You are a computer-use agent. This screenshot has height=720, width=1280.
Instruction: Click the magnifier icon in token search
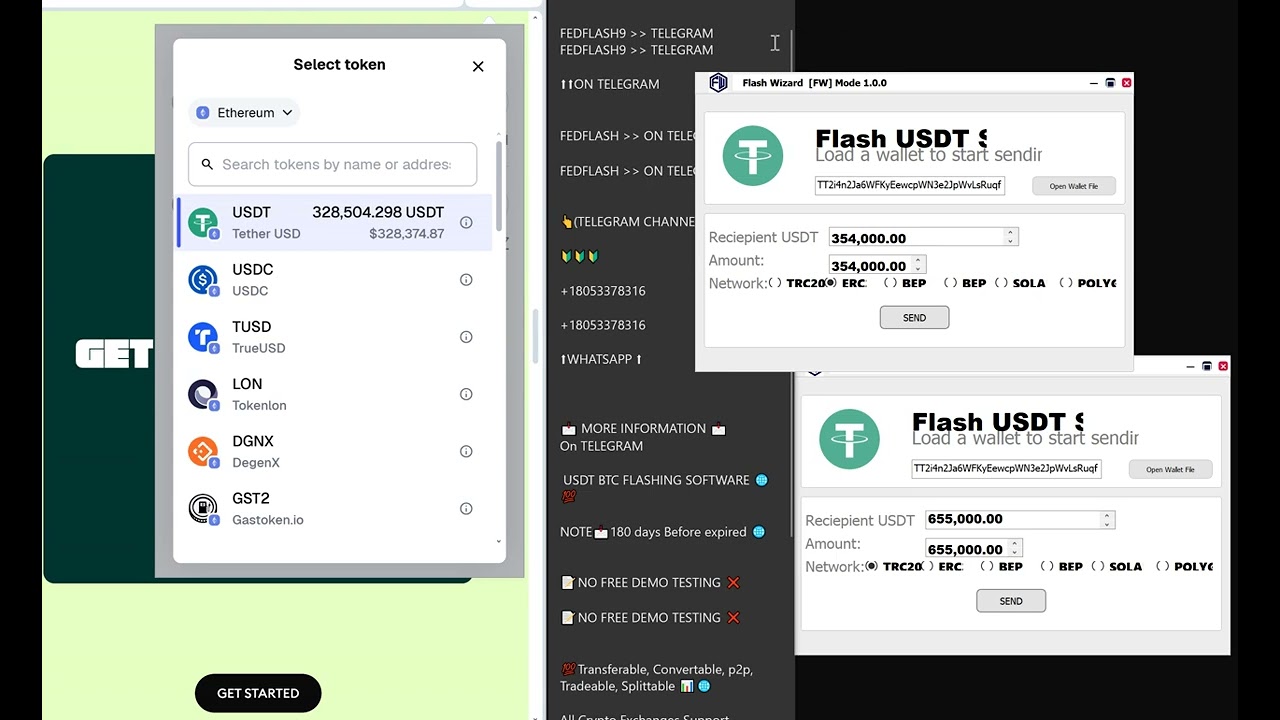click(x=207, y=164)
